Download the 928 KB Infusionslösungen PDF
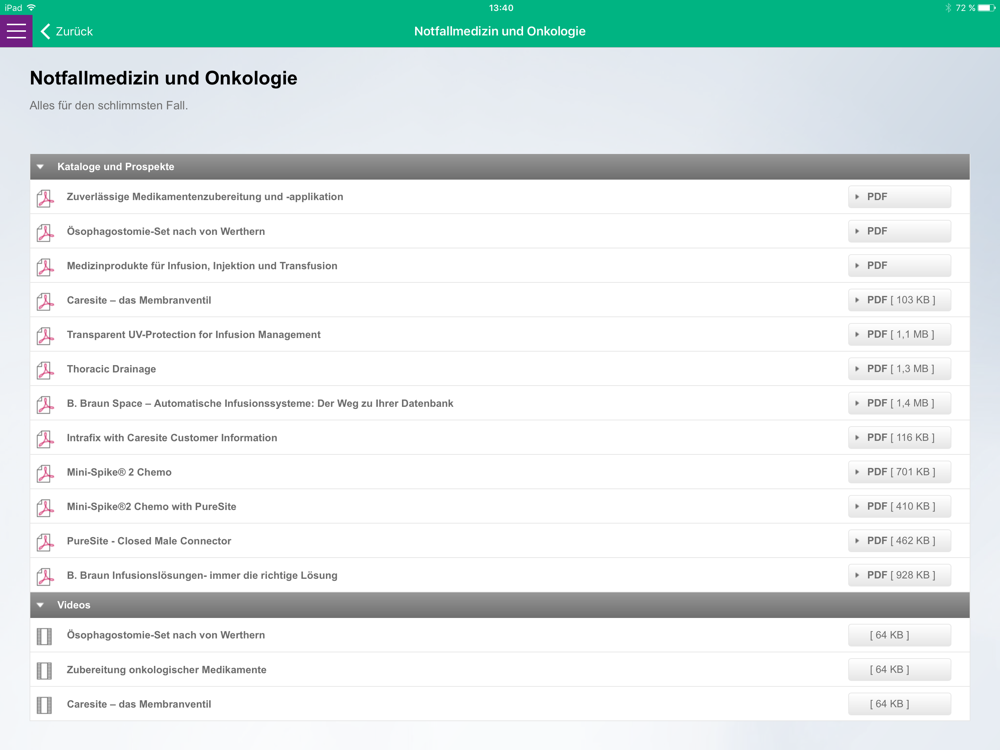Viewport: 1000px width, 750px height. tap(899, 575)
